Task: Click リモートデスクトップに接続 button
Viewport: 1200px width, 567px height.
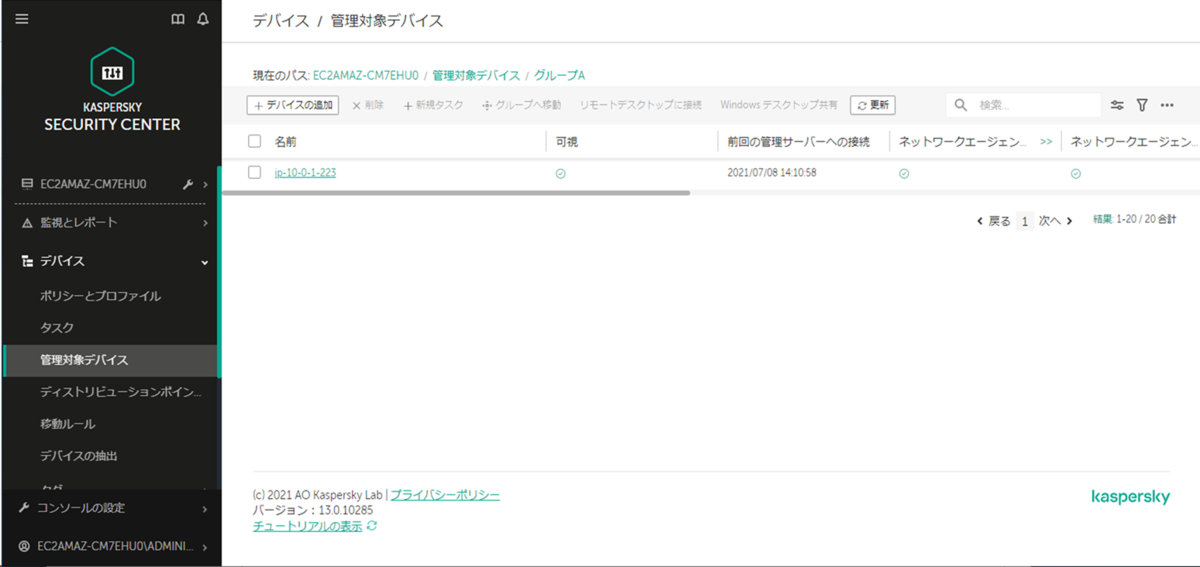Action: coord(641,105)
